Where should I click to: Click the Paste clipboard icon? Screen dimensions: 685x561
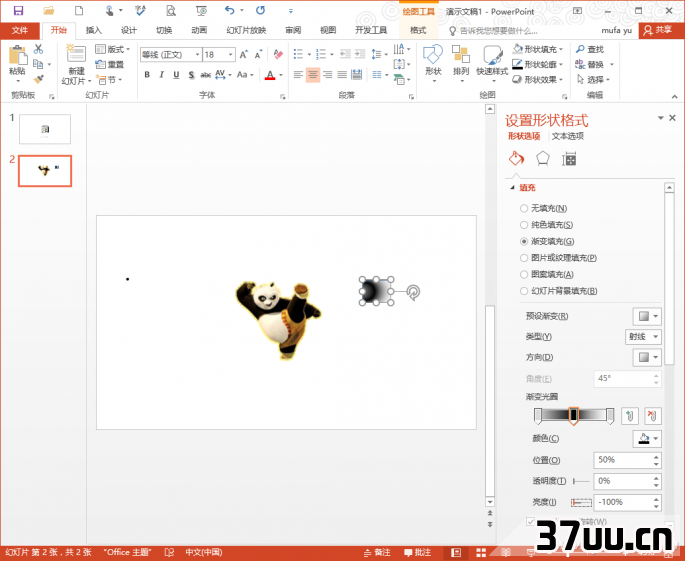point(17,57)
